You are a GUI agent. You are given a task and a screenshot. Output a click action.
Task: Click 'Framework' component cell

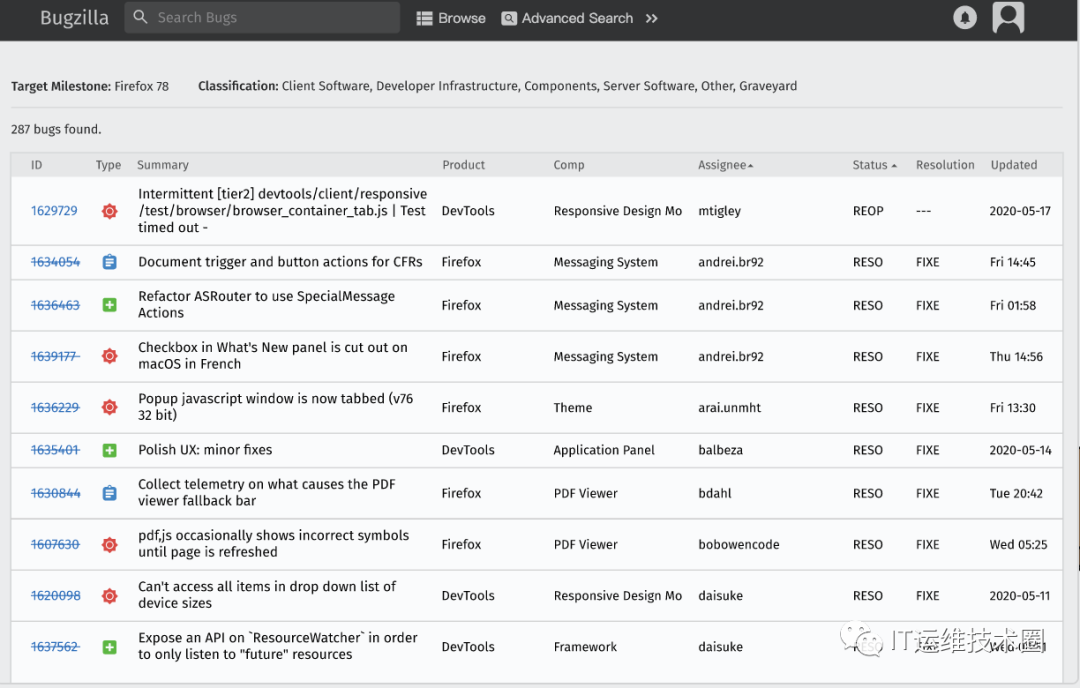[585, 647]
